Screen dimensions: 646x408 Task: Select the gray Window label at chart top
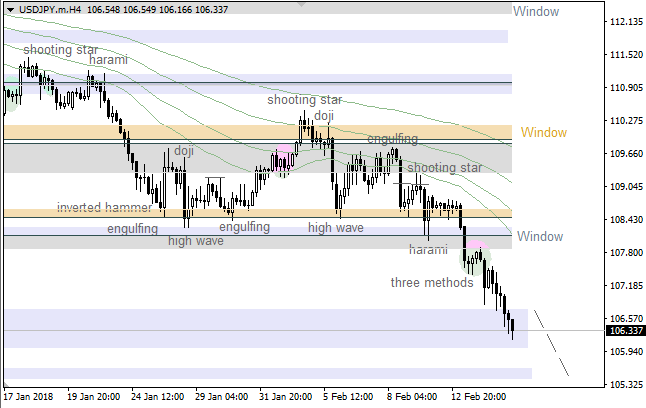coord(535,11)
